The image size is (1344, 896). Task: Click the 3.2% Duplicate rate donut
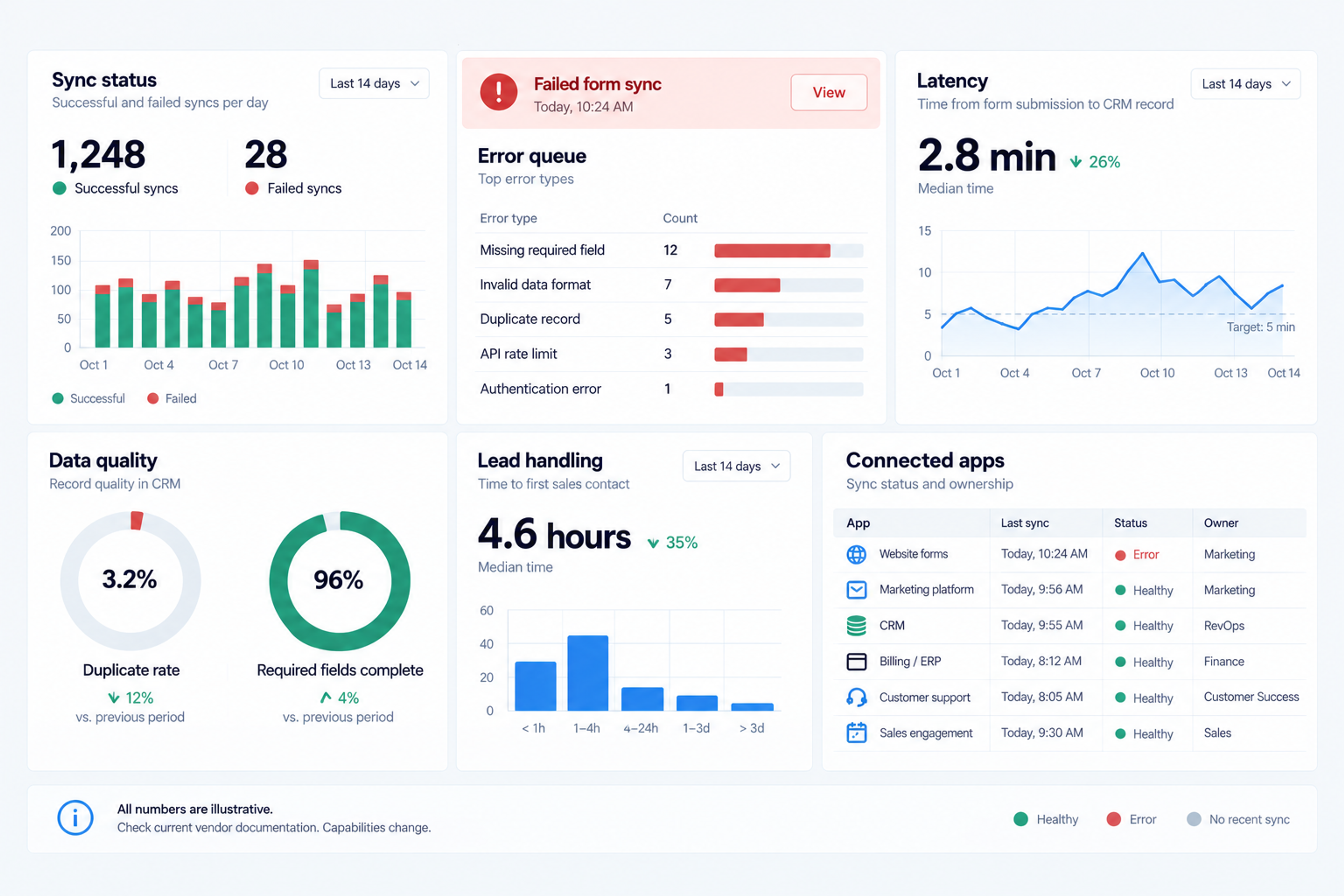tap(130, 581)
